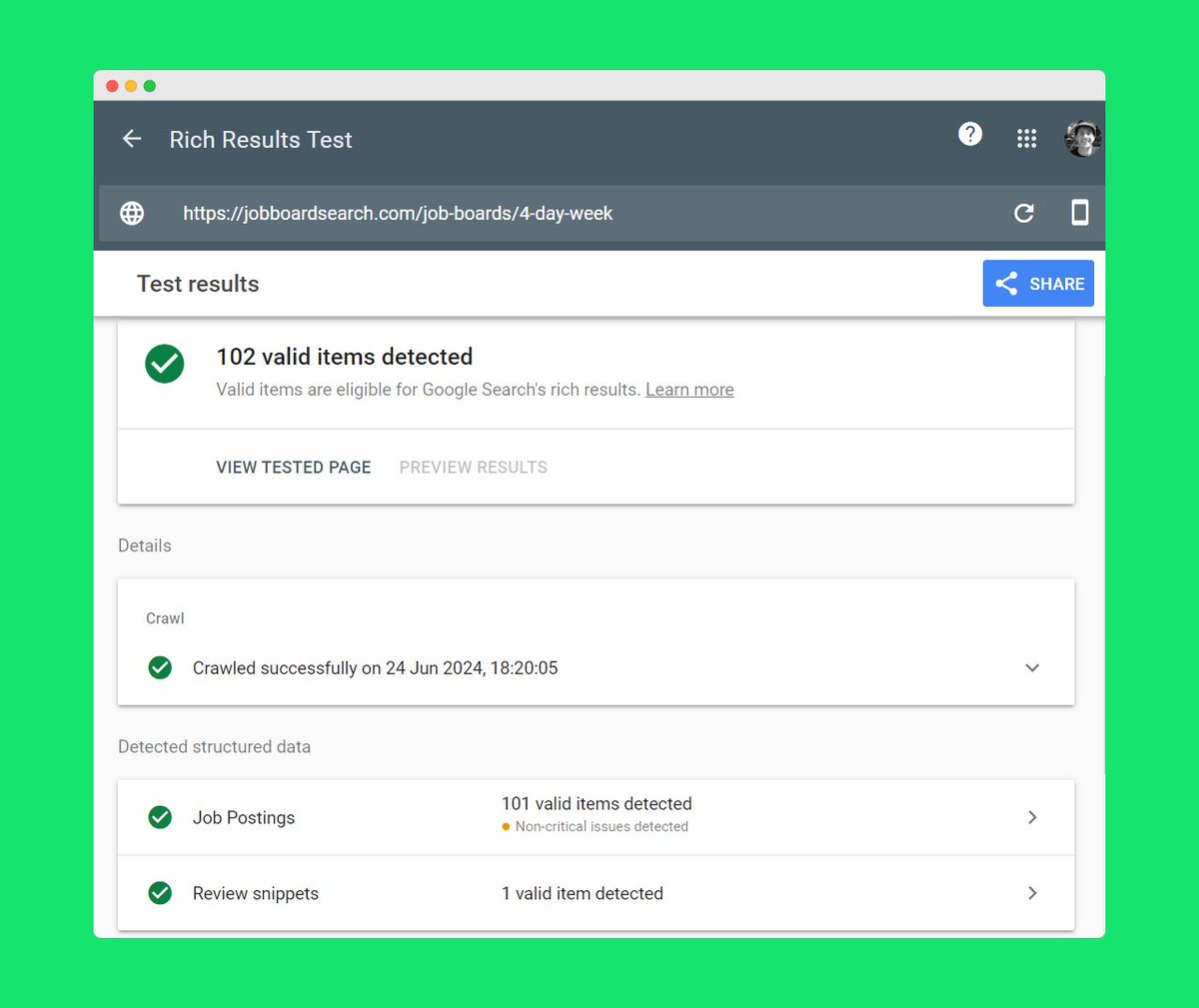This screenshot has width=1199, height=1008.
Task: Click the 'Rich Results Test' title
Action: click(261, 140)
